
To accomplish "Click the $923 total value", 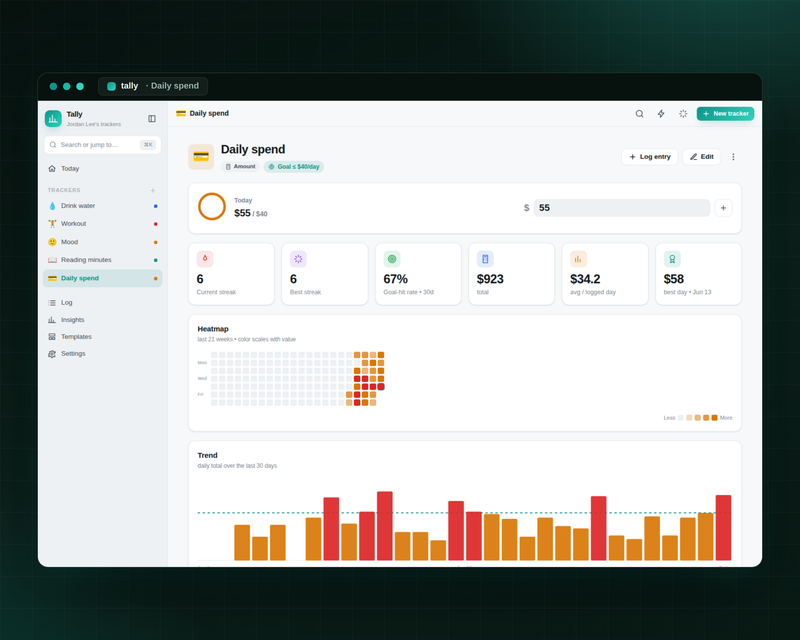I will click(x=490, y=279).
